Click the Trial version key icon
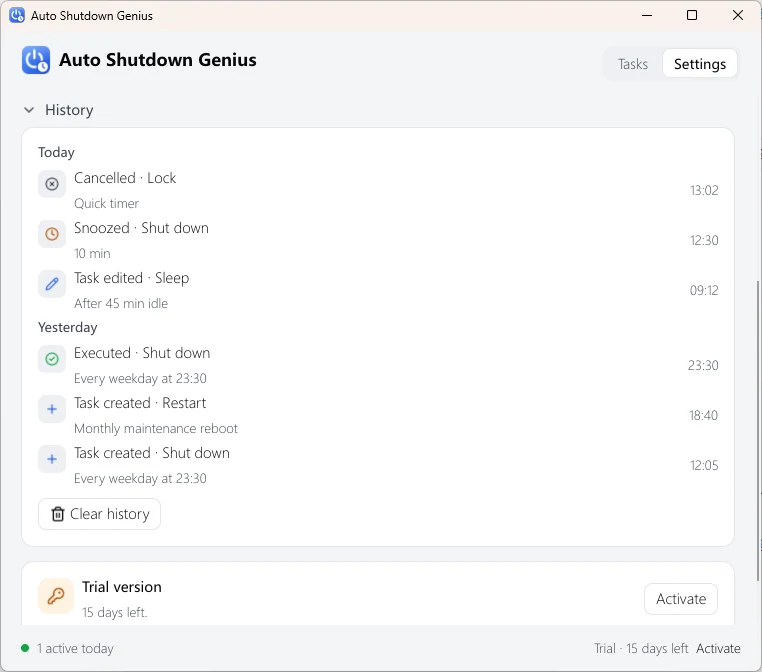The width and height of the screenshot is (762, 672). pyautogui.click(x=56, y=596)
